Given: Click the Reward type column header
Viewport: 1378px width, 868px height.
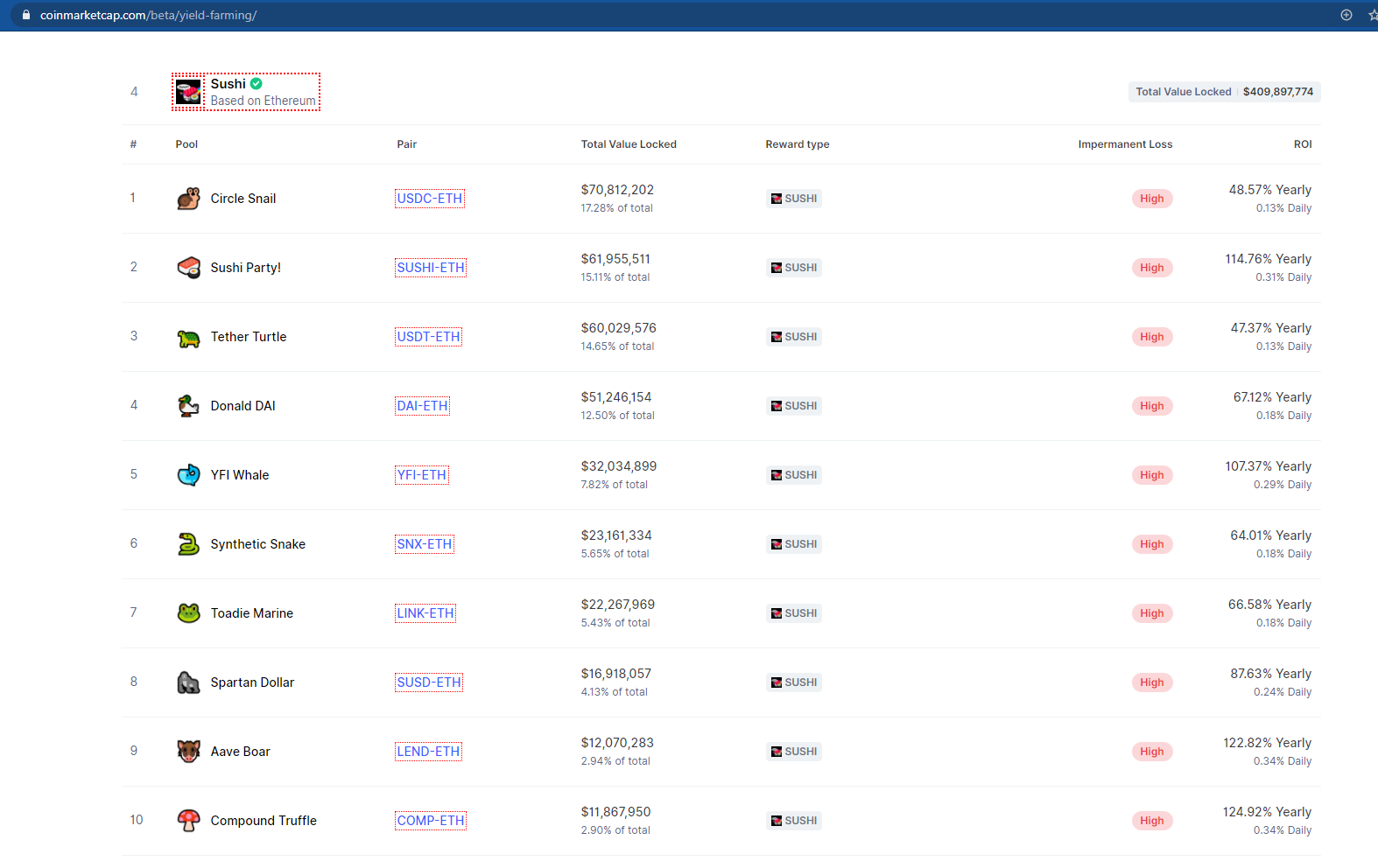Looking at the screenshot, I should pos(798,144).
